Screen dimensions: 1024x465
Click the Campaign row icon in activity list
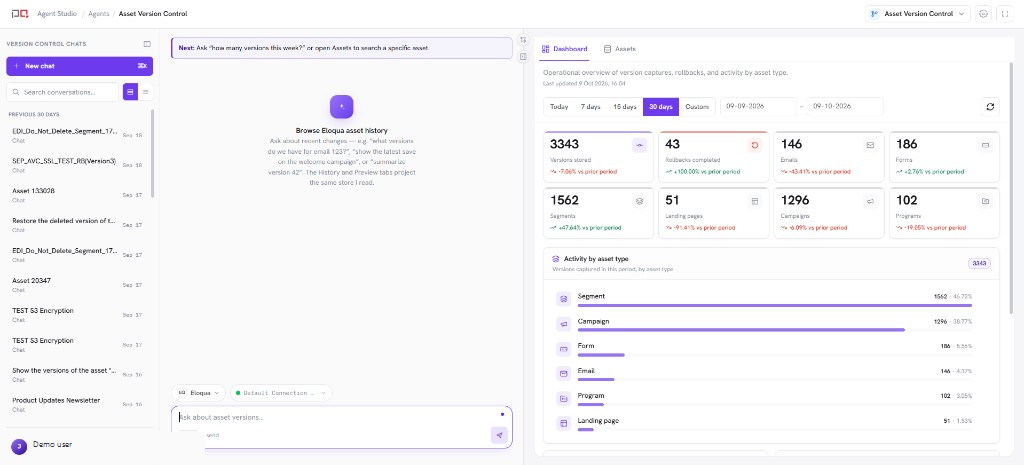[x=563, y=324]
